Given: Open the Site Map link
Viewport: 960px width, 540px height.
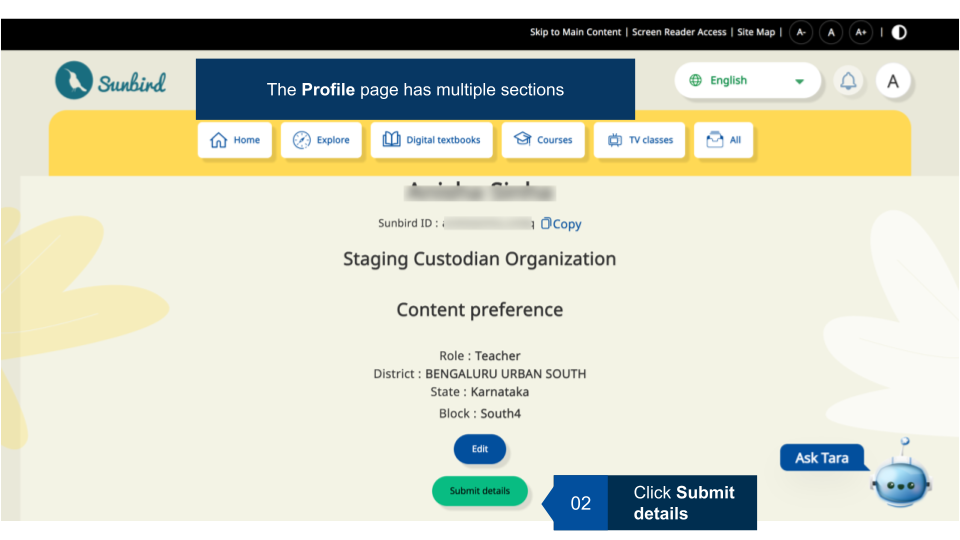Looking at the screenshot, I should pos(756,32).
